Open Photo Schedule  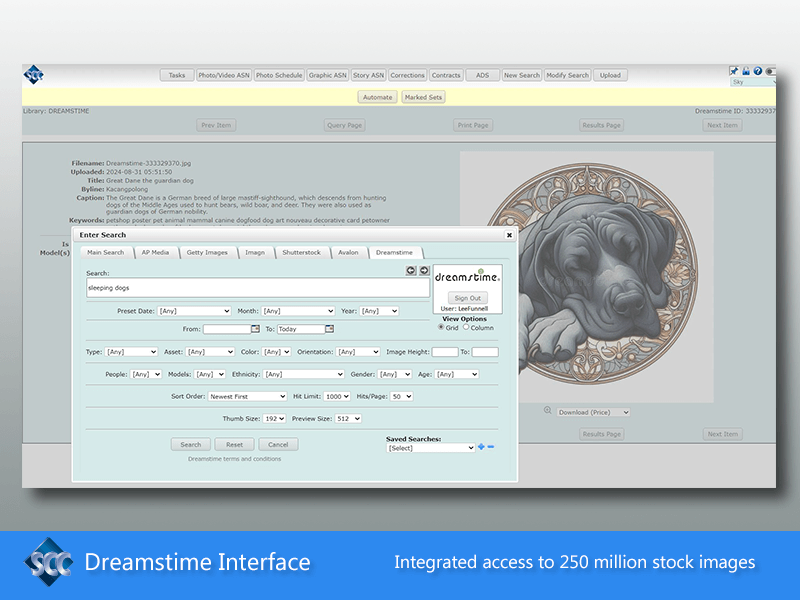pos(279,76)
